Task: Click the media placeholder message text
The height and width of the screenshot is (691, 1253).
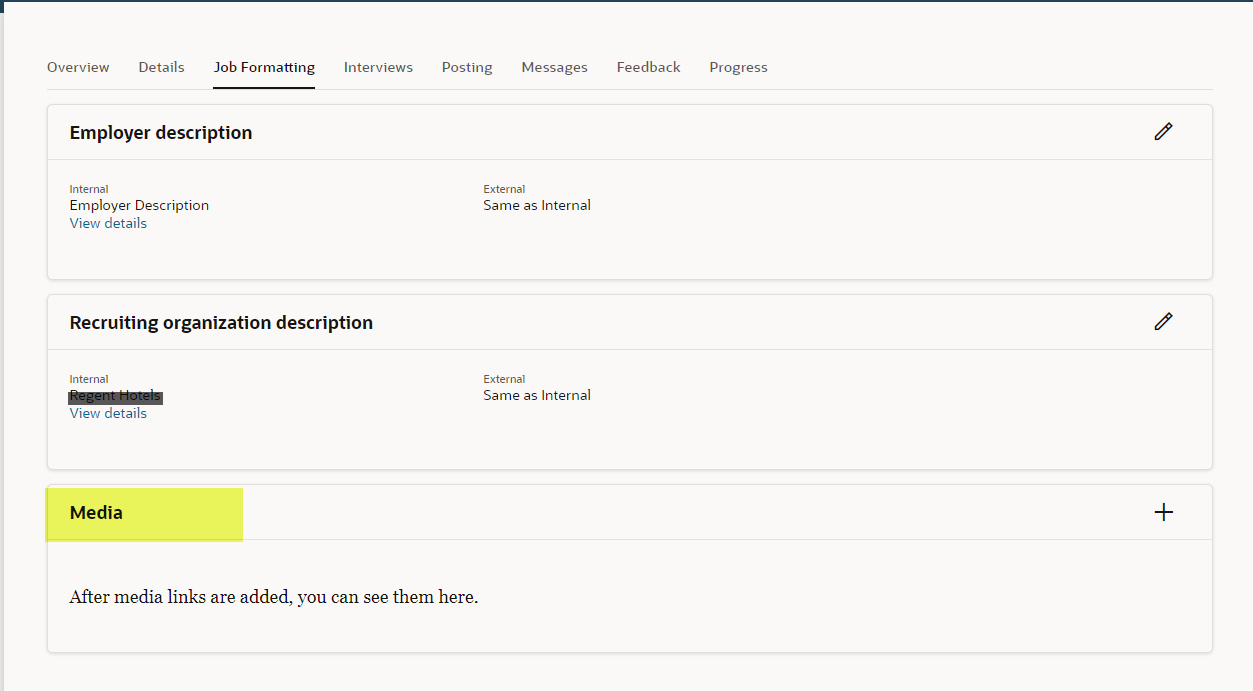Action: (x=273, y=596)
